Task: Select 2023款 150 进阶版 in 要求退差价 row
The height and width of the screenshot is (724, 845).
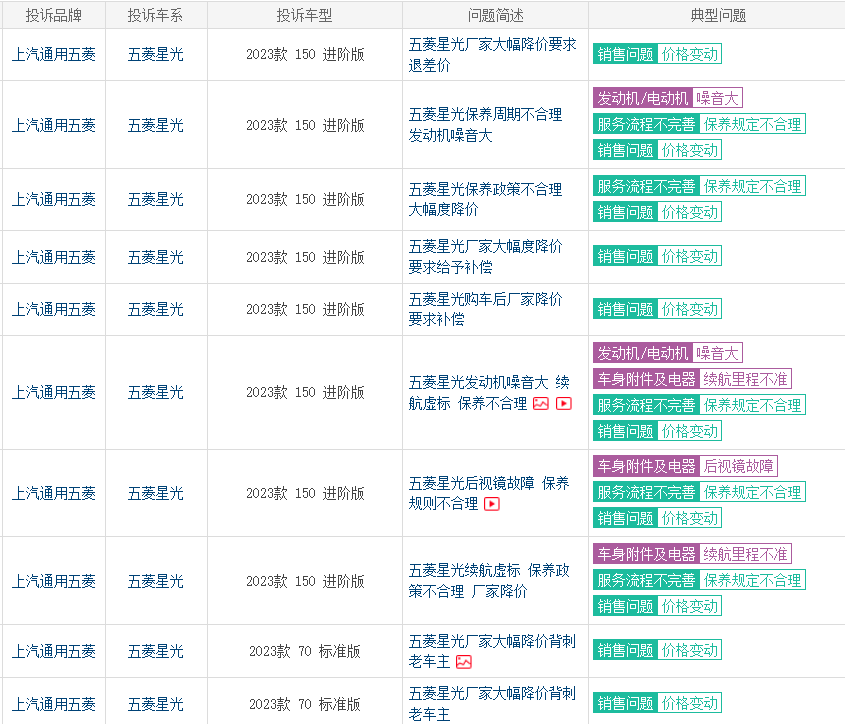Action: [305, 54]
